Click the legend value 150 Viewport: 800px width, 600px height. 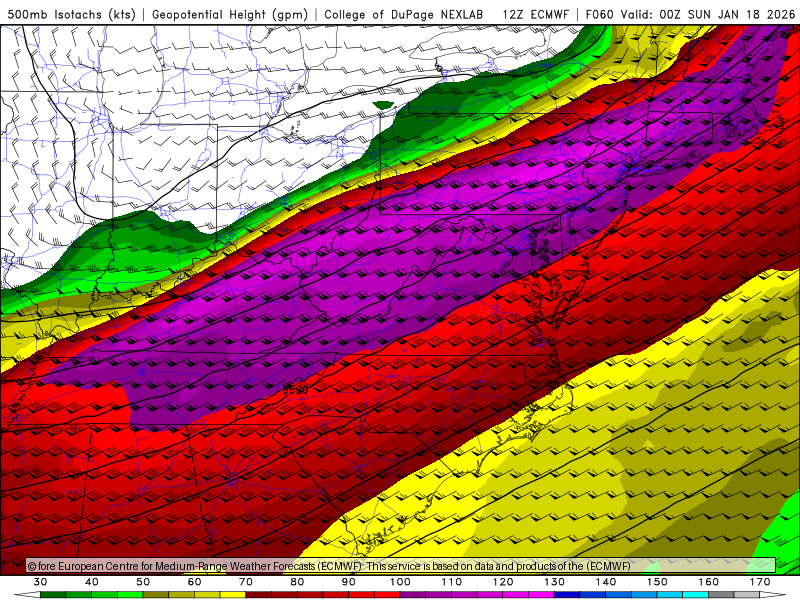tap(658, 582)
